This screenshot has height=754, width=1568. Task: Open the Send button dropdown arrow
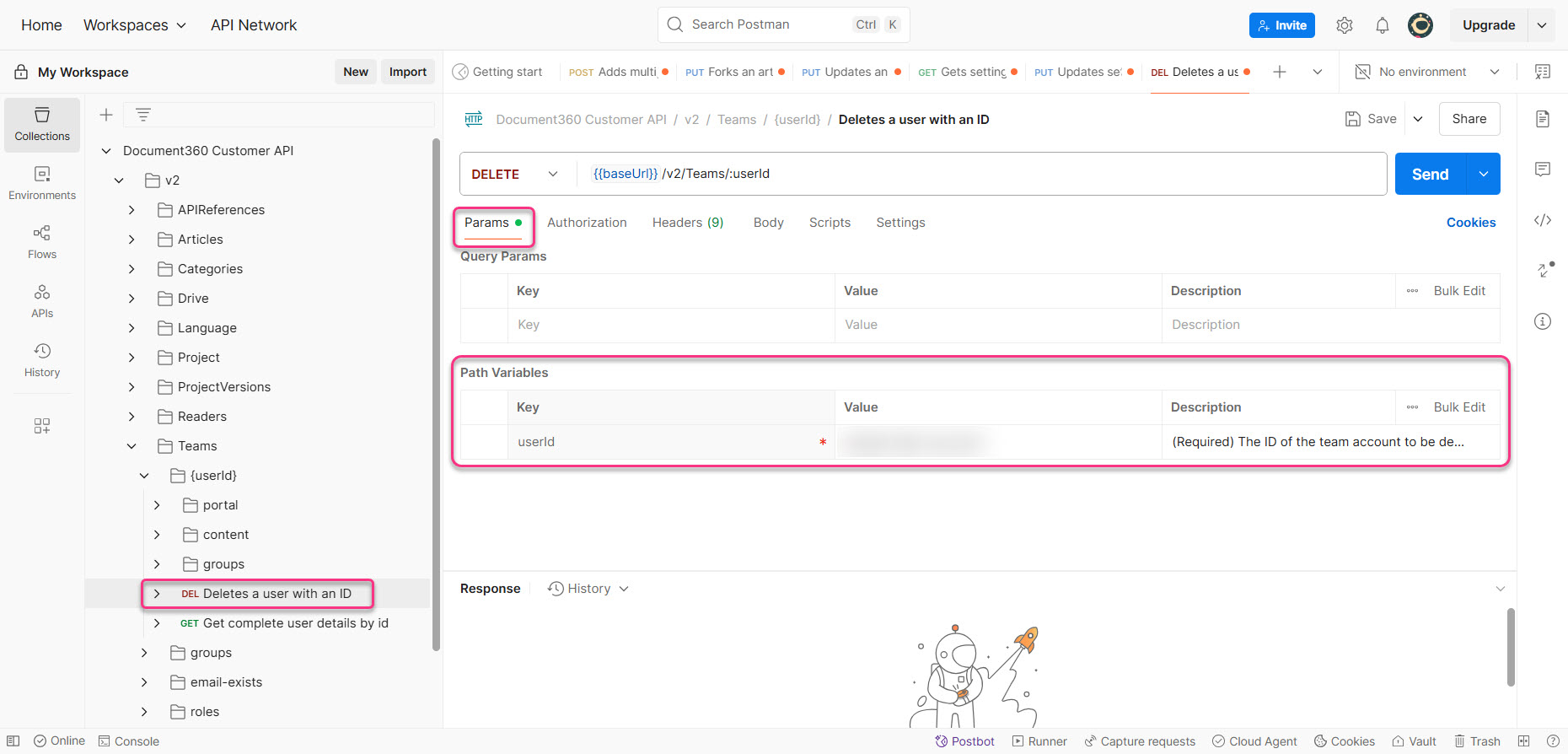(x=1484, y=174)
